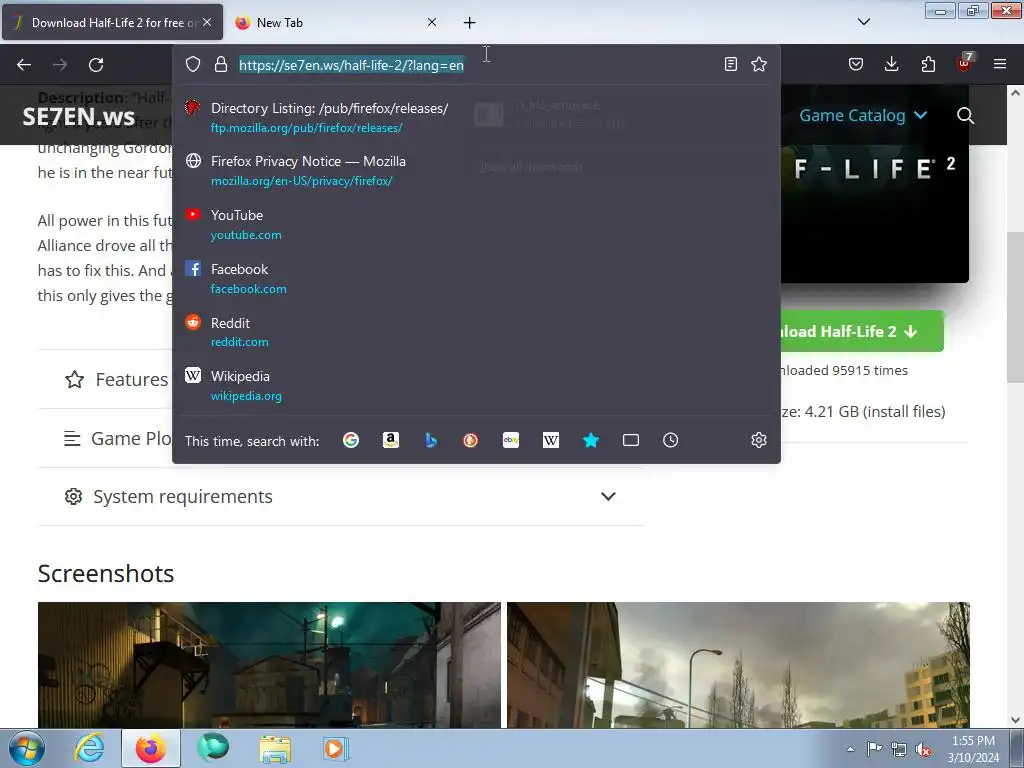Click the Action Center flag tray icon
Image resolution: width=1024 pixels, height=768 pixels.
click(x=874, y=749)
